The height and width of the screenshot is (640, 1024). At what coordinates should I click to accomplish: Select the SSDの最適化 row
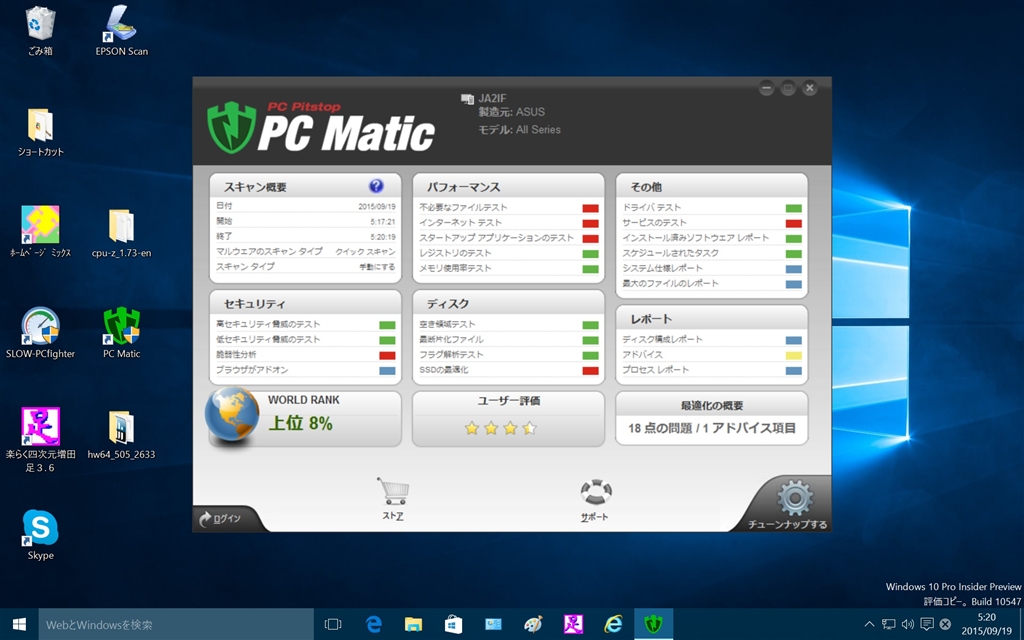(509, 370)
